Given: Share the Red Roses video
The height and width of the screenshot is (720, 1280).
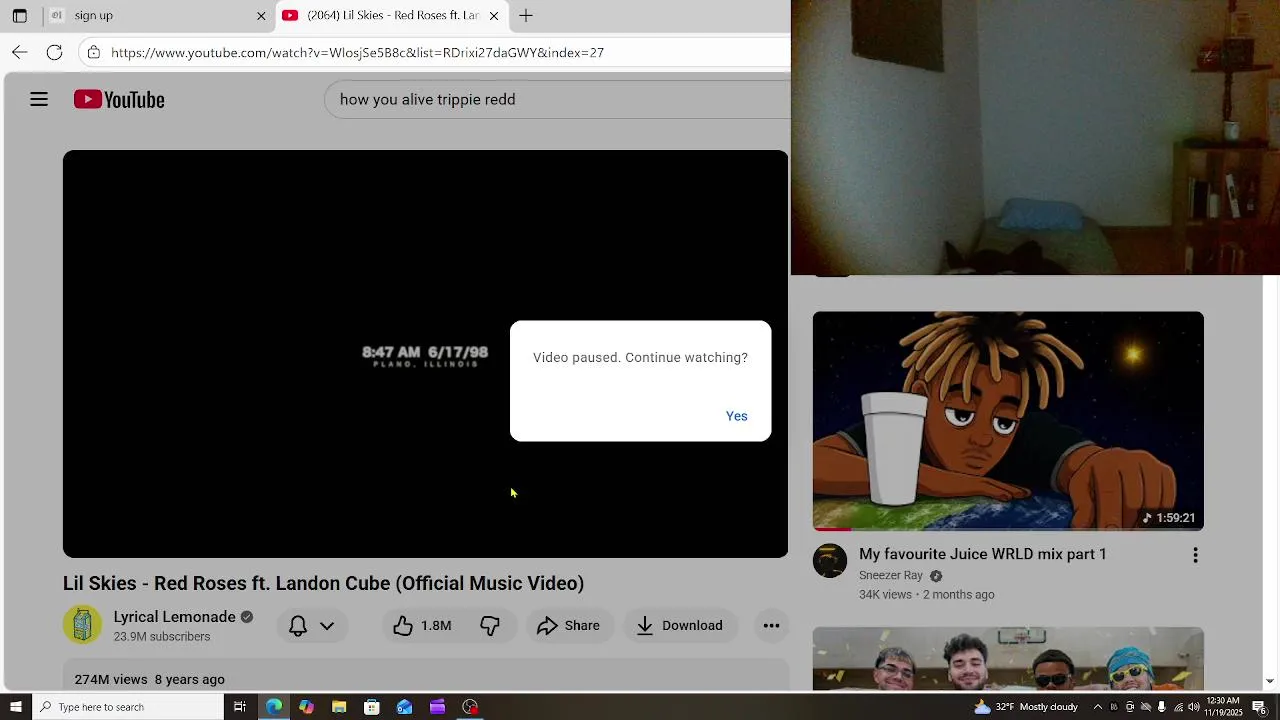Looking at the screenshot, I should click(x=568, y=626).
